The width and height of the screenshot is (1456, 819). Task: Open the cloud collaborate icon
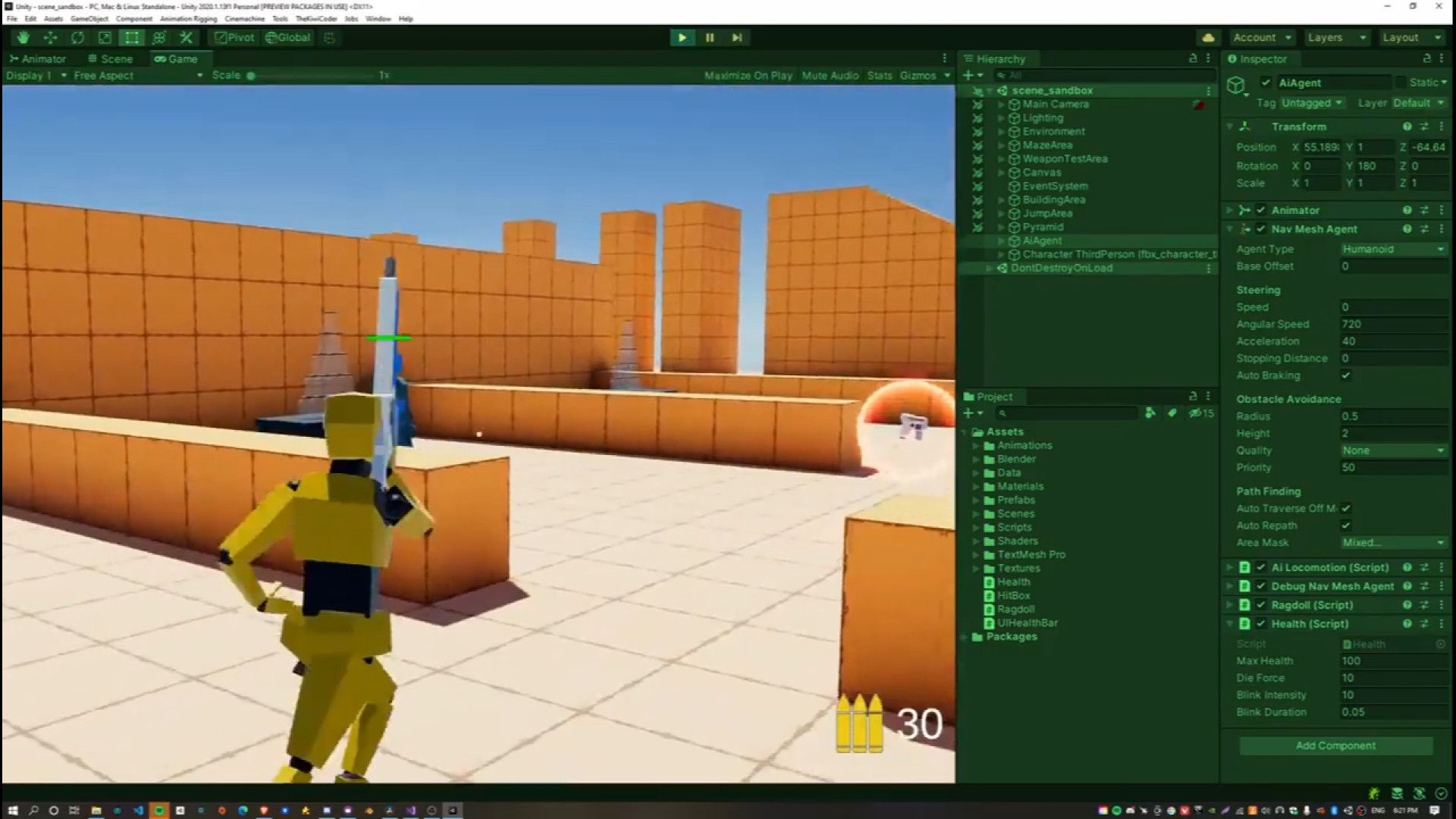pos(1208,37)
